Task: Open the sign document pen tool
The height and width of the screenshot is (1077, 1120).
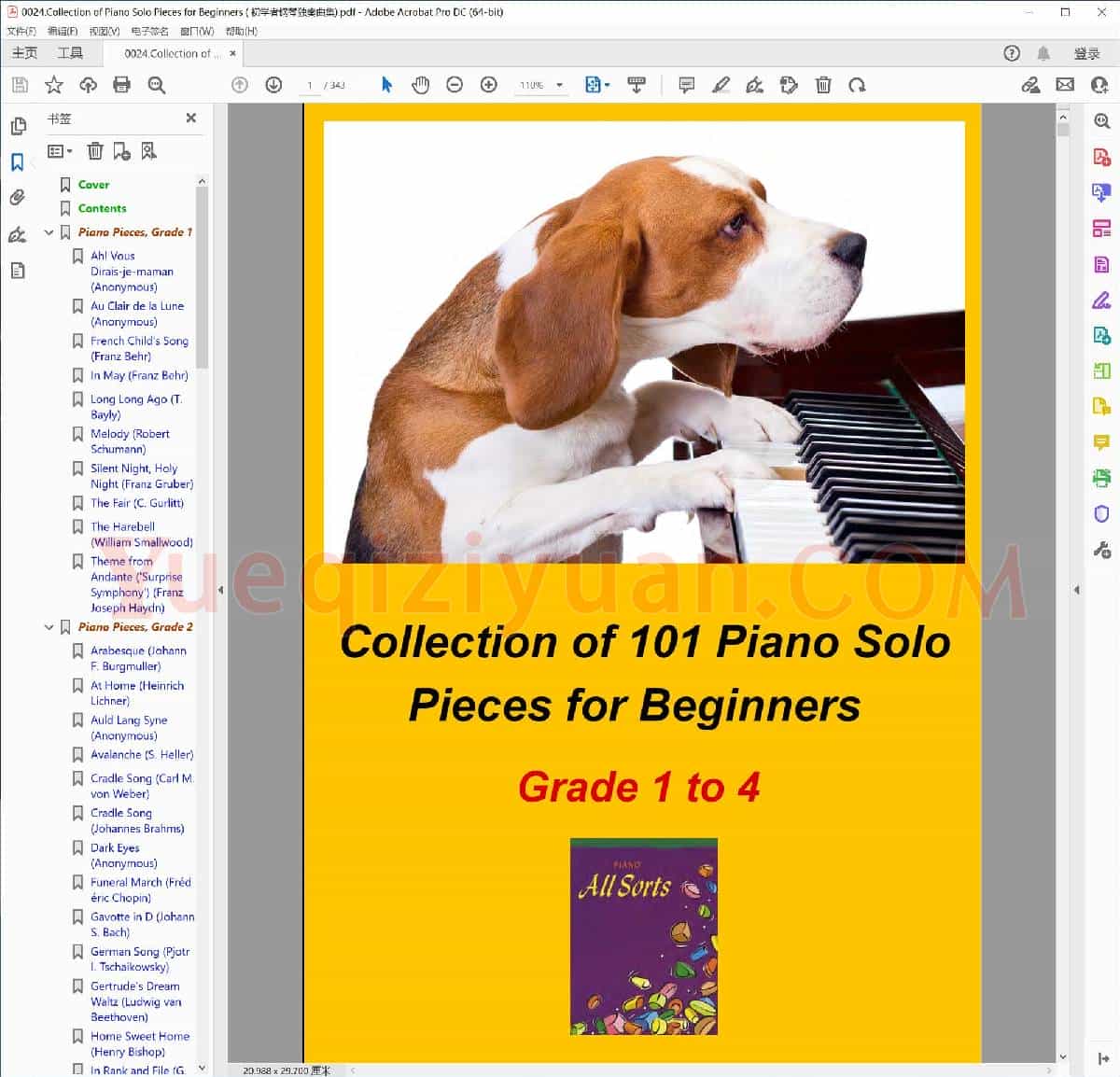Action: pyautogui.click(x=755, y=85)
